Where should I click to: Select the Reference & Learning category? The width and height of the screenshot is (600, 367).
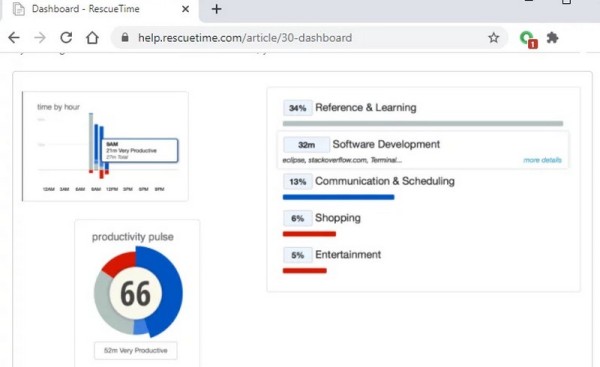pos(365,108)
